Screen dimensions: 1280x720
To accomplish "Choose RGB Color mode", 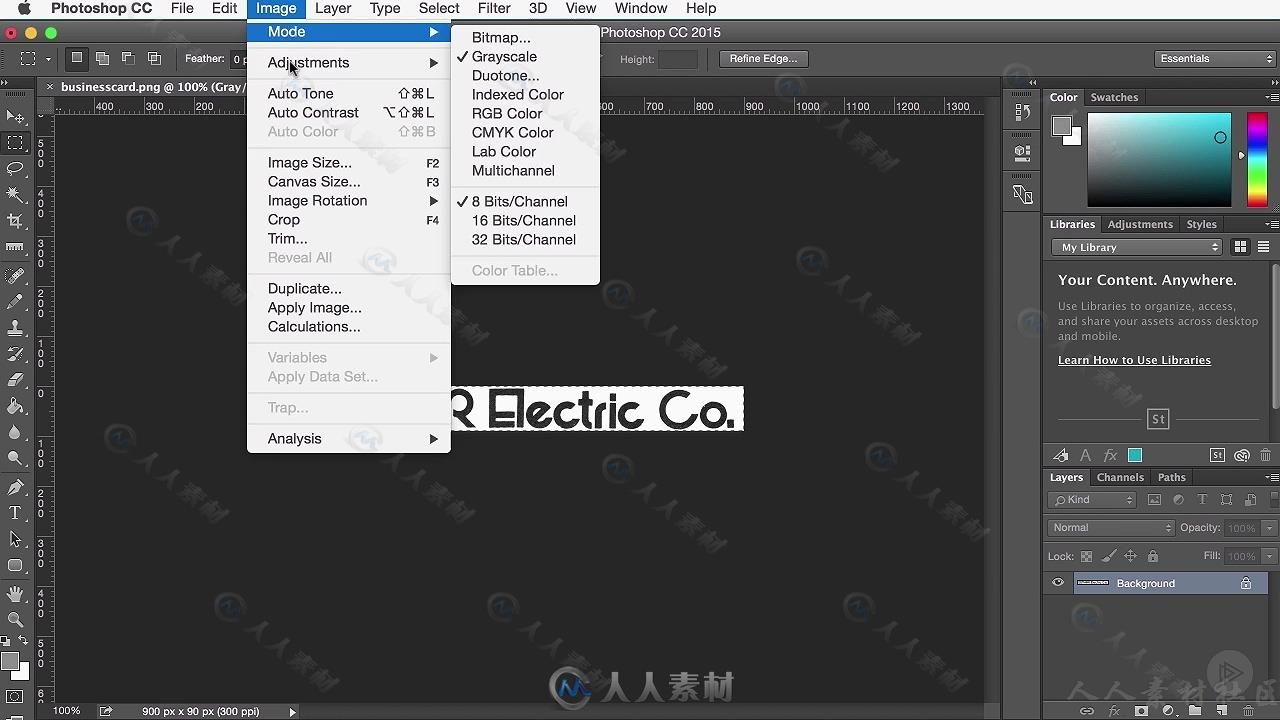I will coord(507,114).
